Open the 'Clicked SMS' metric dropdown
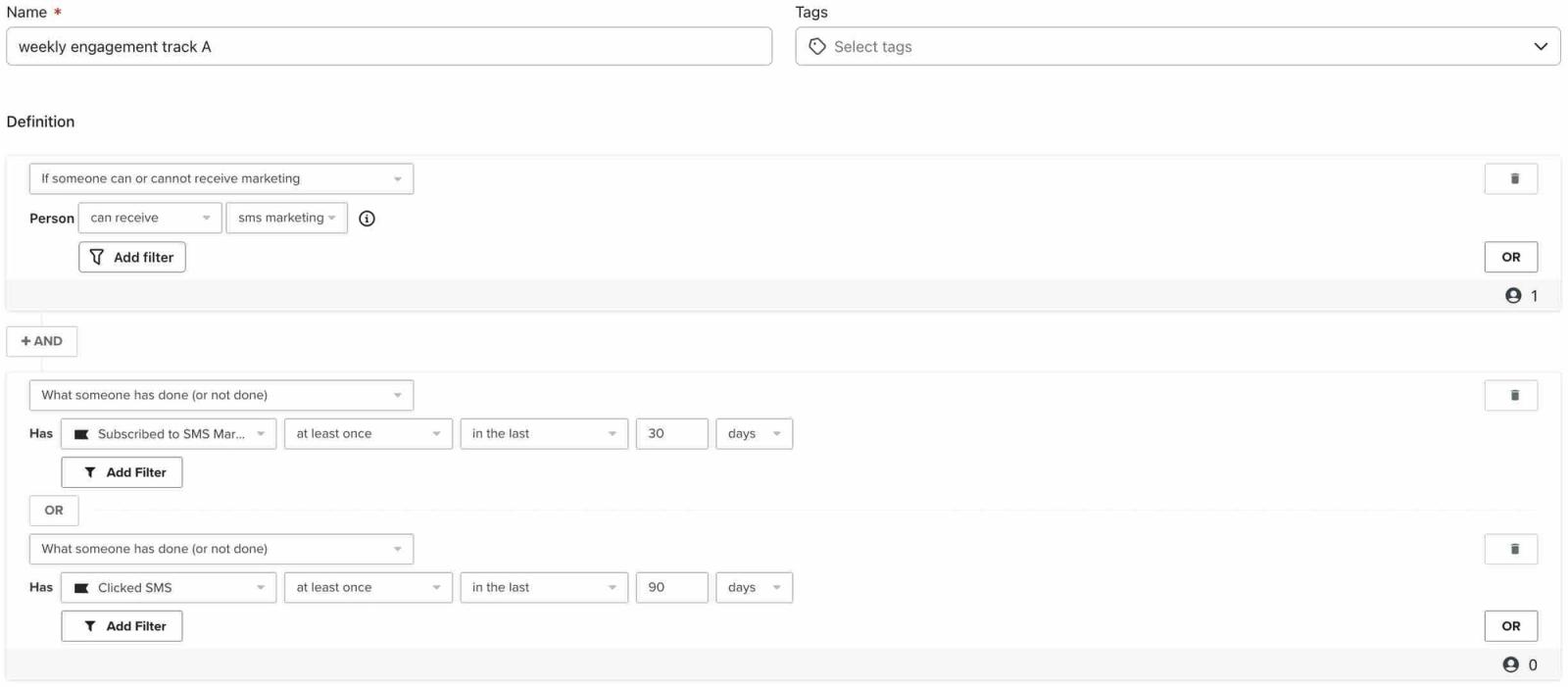The height and width of the screenshot is (687, 1568). (x=169, y=587)
